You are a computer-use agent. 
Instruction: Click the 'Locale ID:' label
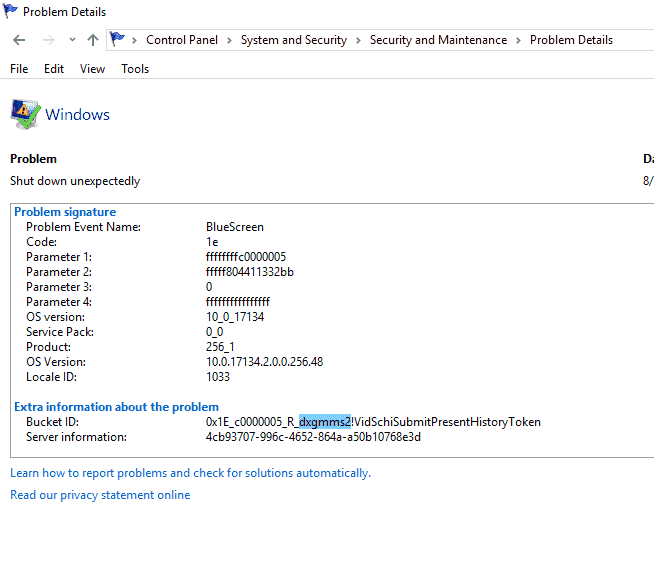[x=51, y=377]
